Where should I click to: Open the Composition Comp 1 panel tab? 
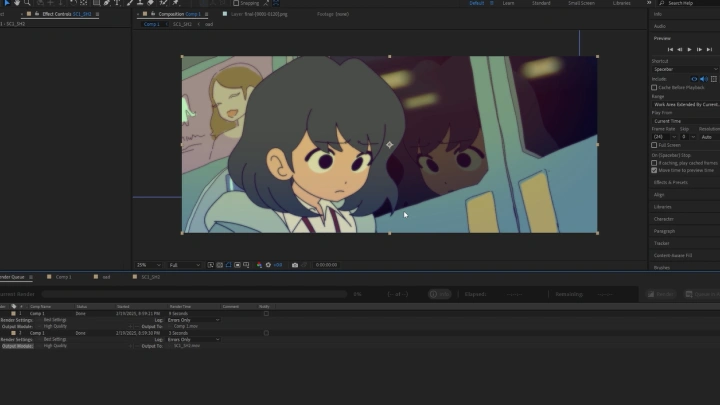coord(180,14)
